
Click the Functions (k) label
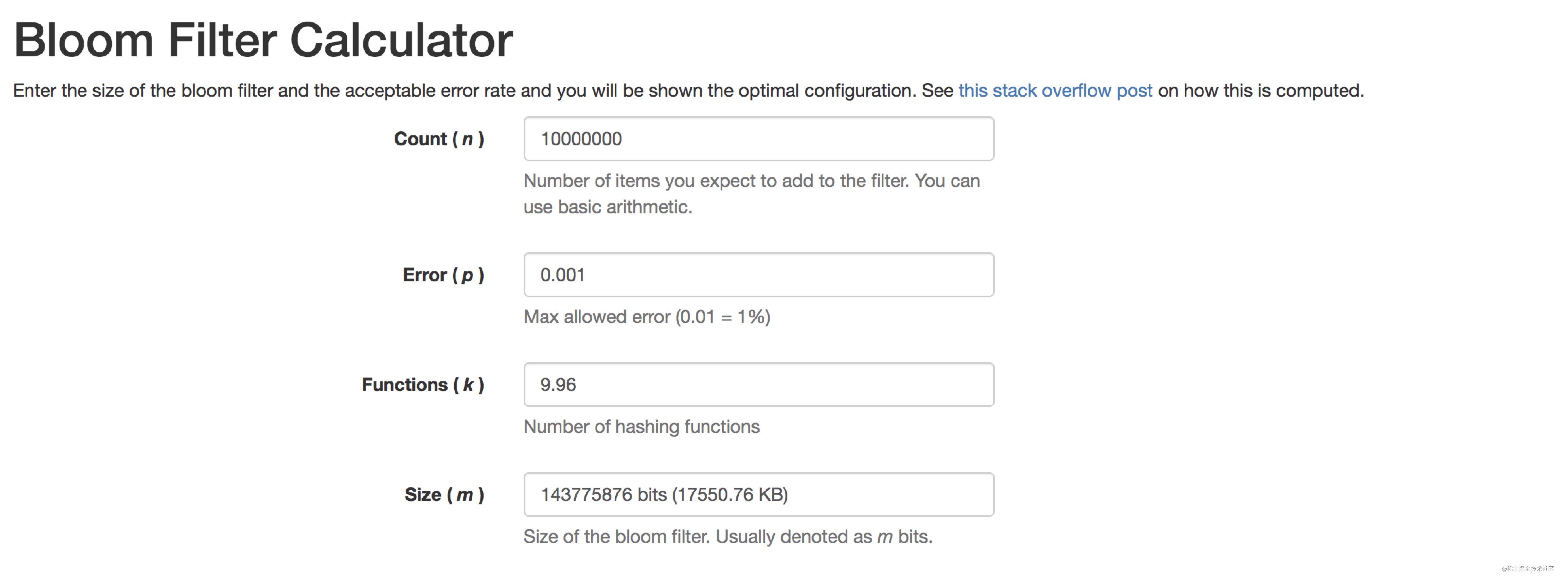click(422, 384)
